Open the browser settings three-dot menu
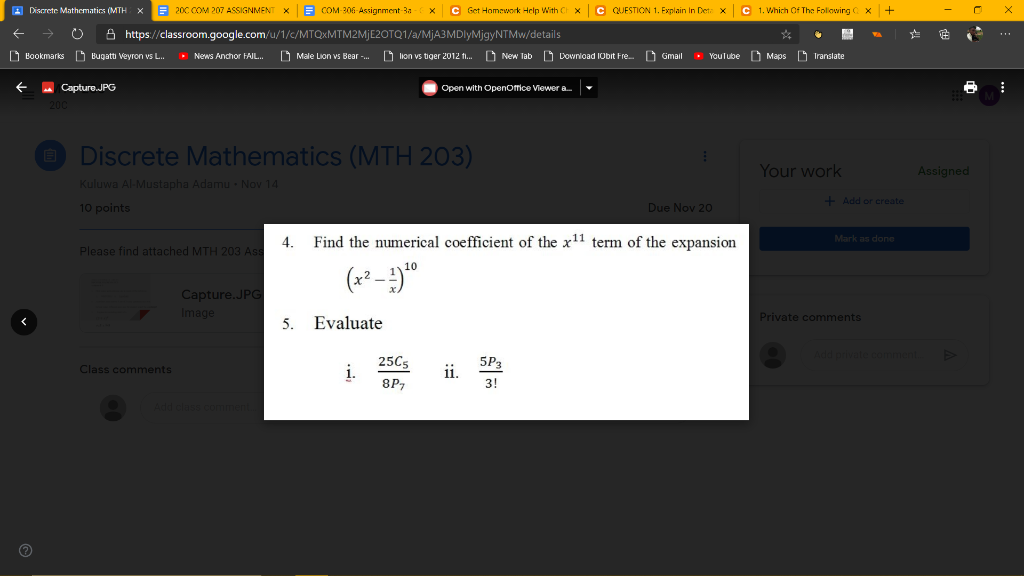 tap(1004, 32)
